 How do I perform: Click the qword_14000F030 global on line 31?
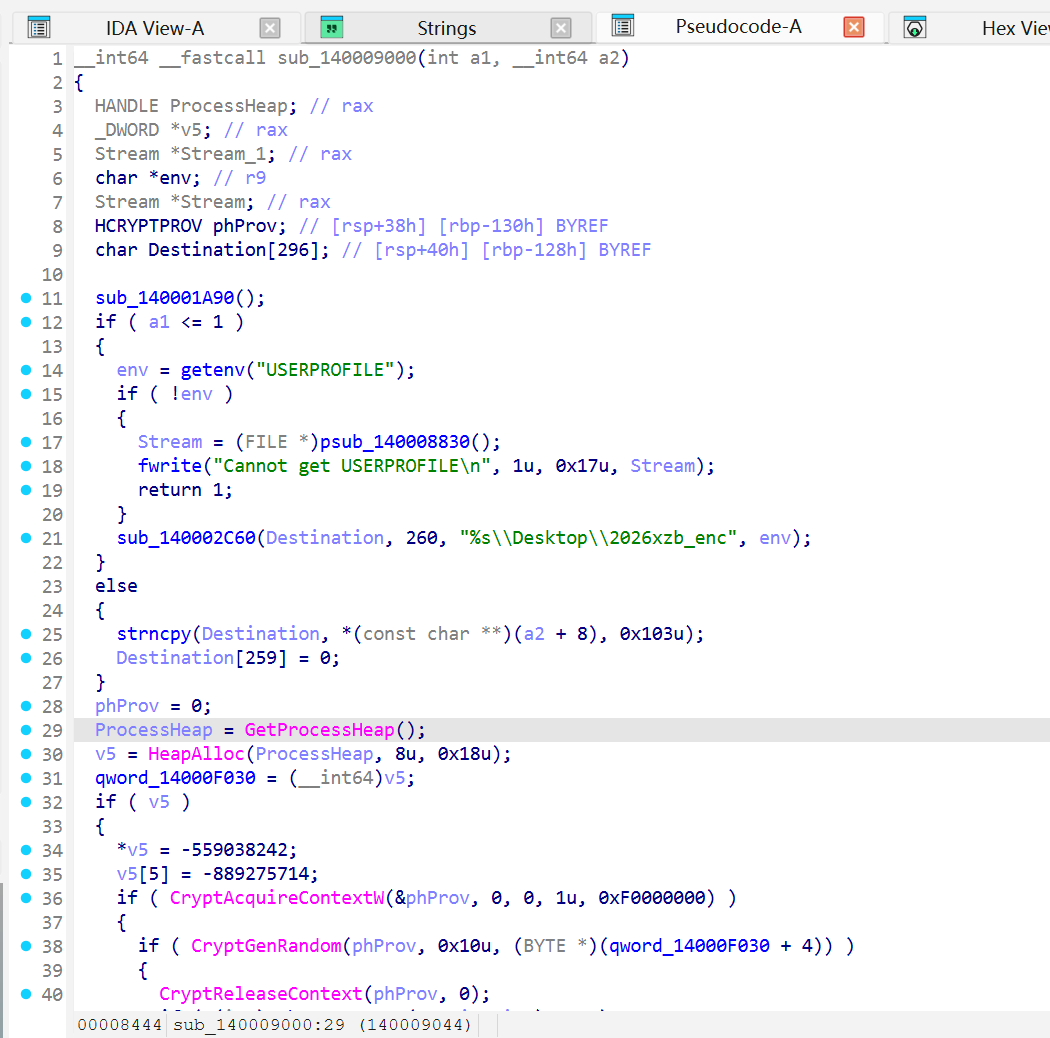175,778
